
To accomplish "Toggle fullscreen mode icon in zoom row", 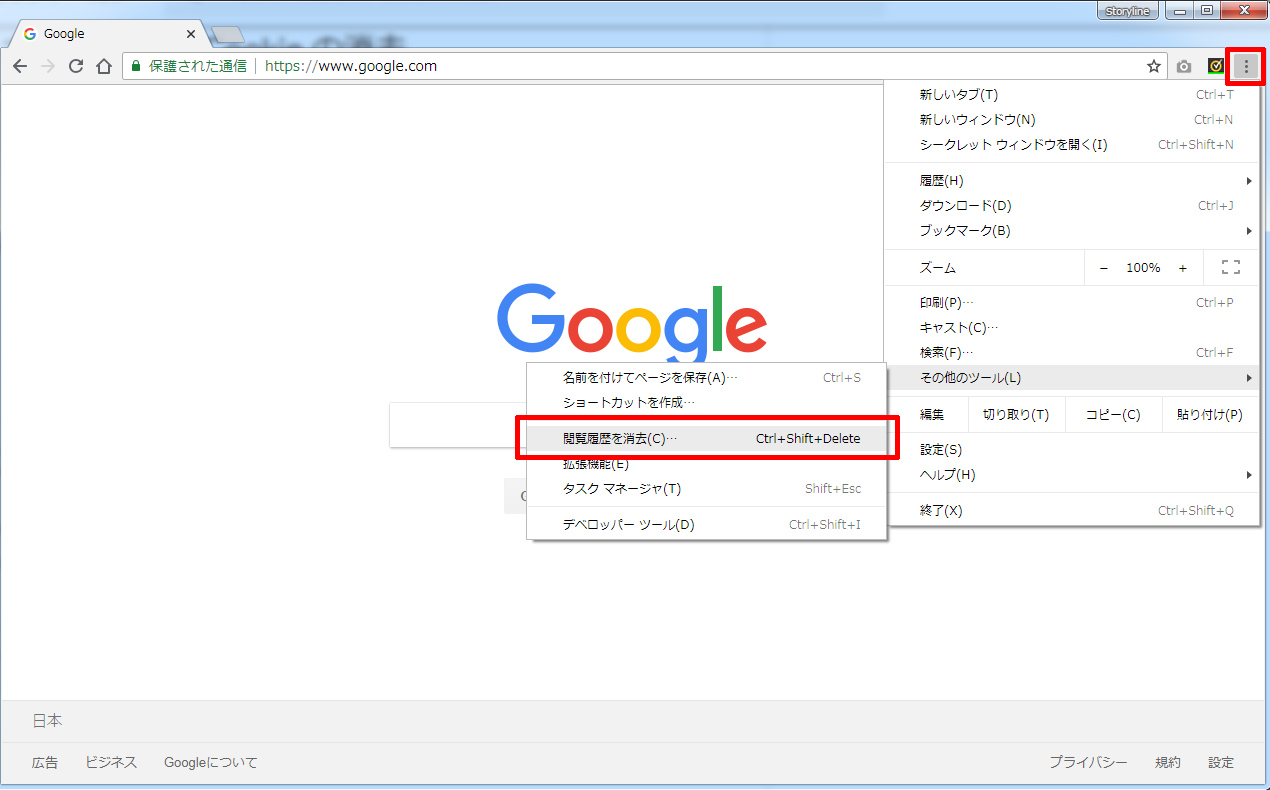I will pyautogui.click(x=1231, y=268).
